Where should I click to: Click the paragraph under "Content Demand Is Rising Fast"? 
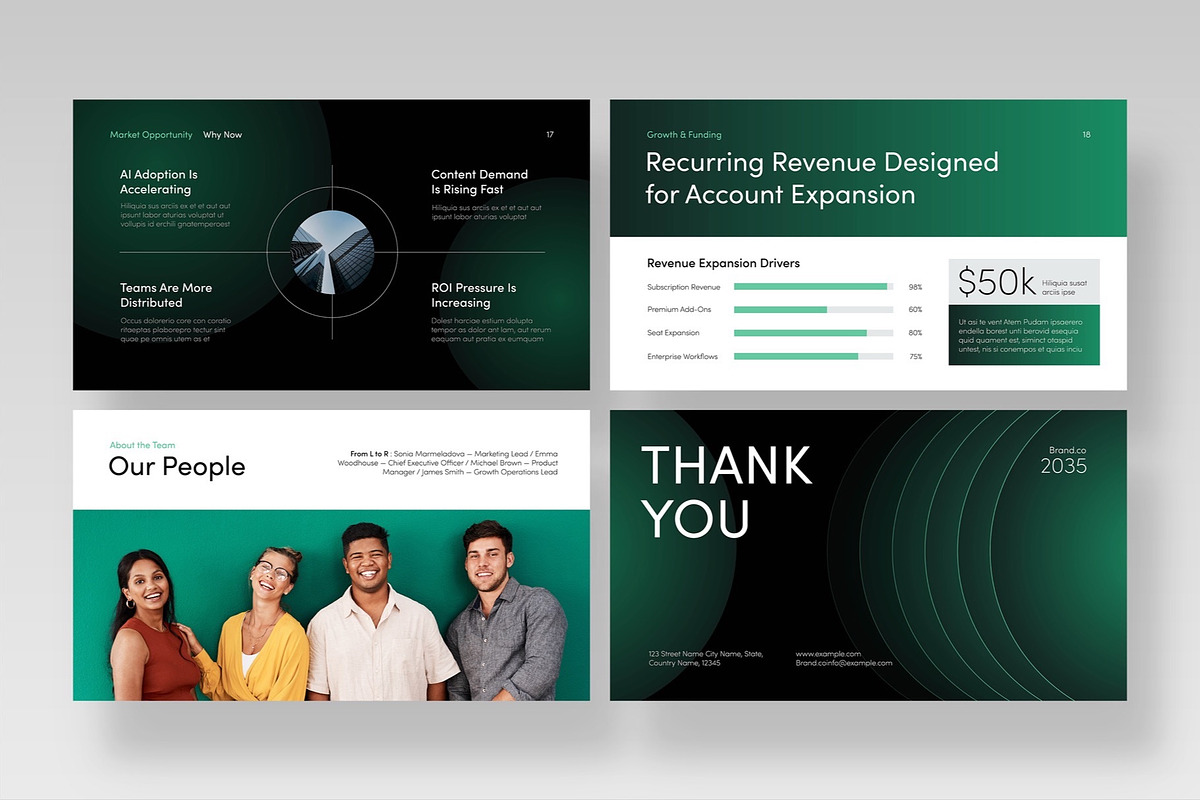[x=486, y=212]
